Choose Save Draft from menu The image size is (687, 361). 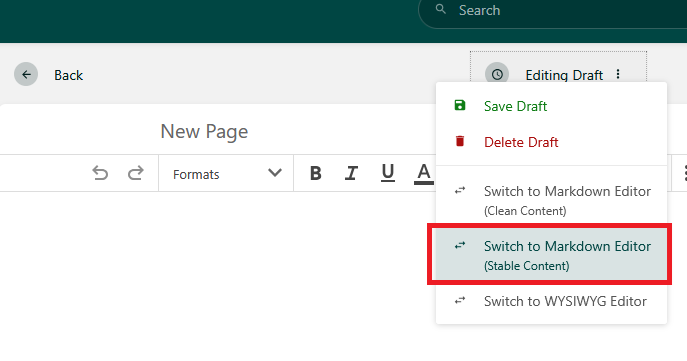(x=551, y=106)
